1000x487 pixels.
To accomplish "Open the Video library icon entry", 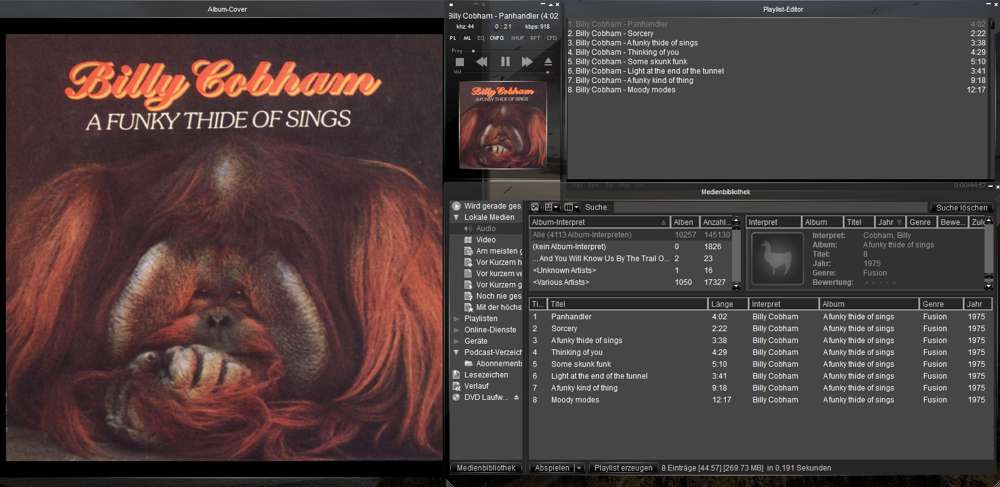I will [485, 240].
